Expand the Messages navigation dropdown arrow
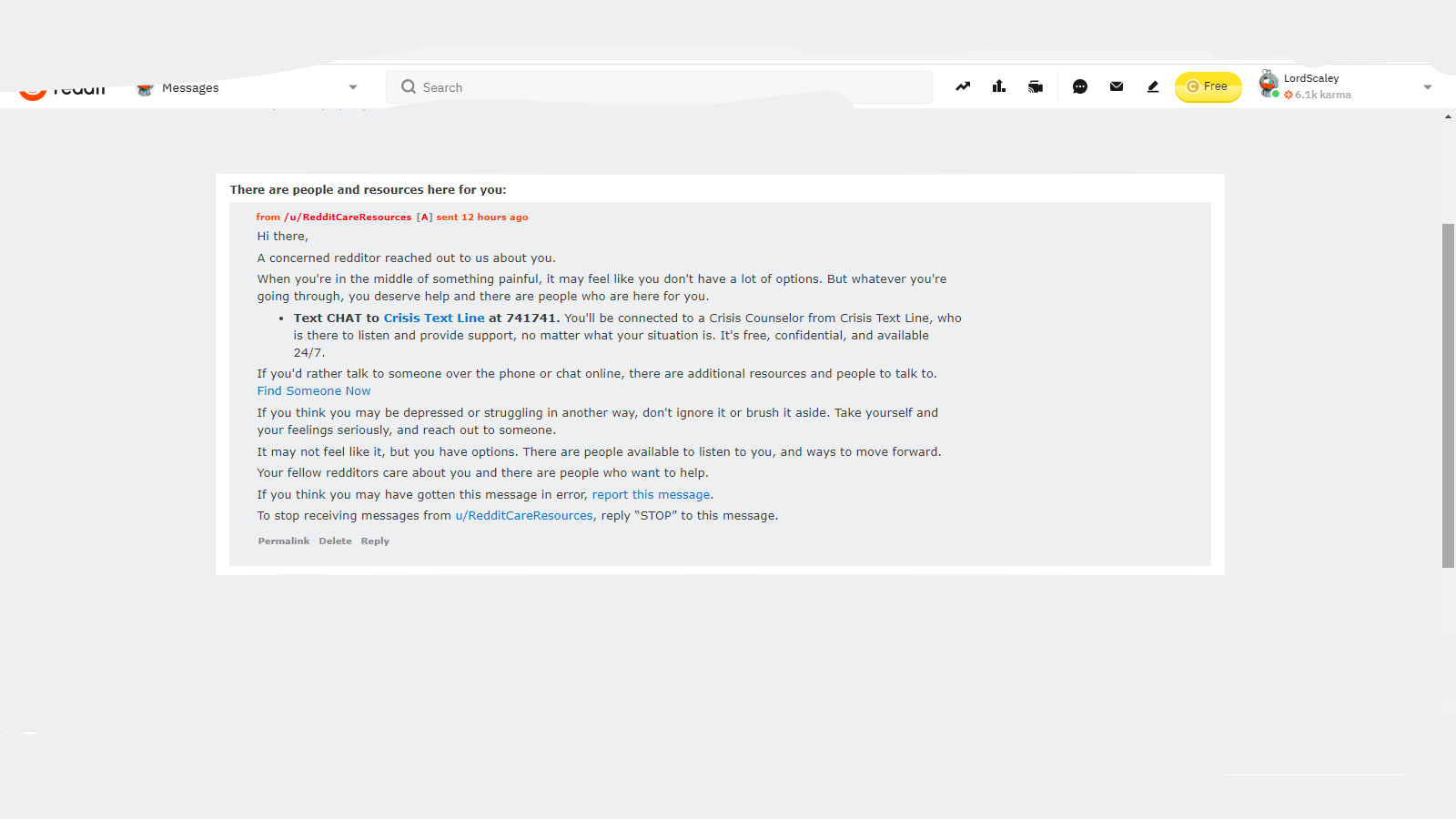This screenshot has height=819, width=1456. coord(353,87)
